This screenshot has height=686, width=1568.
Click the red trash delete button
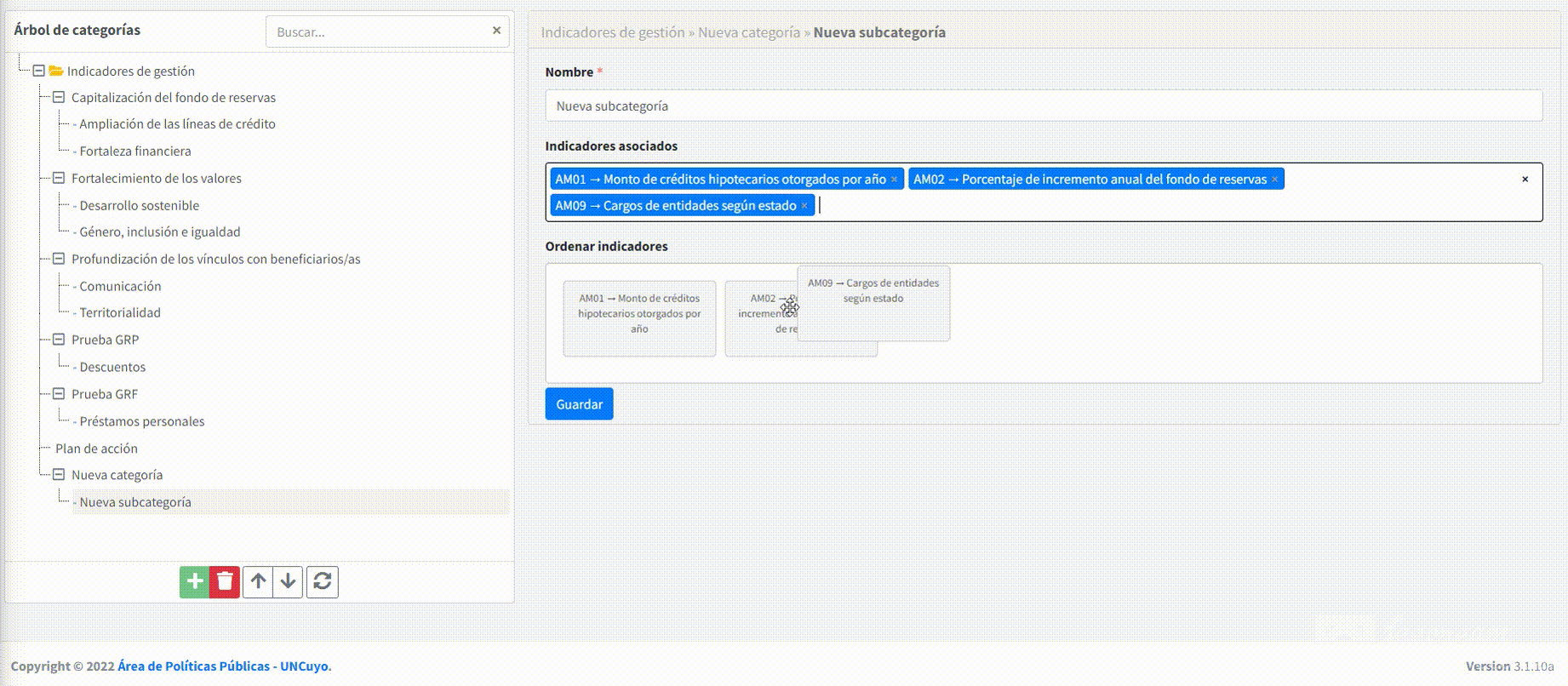tap(225, 582)
